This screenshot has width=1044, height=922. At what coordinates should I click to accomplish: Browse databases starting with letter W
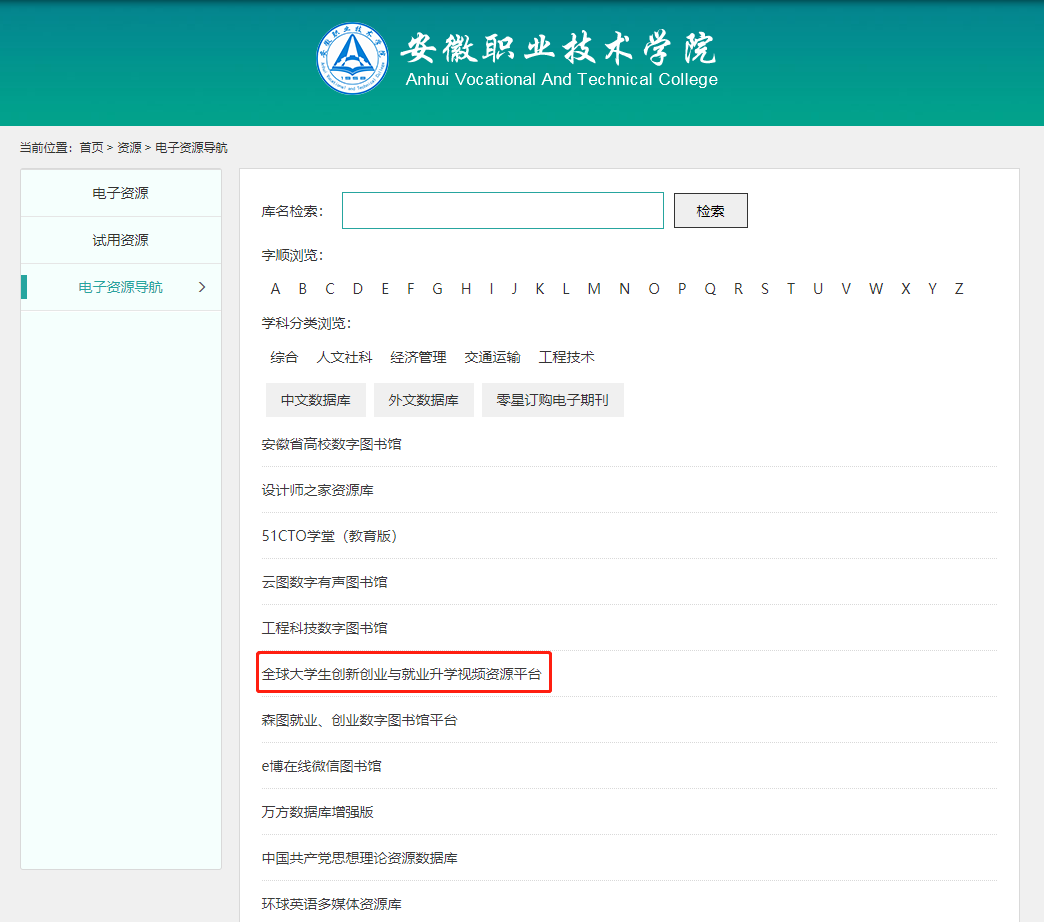[x=876, y=289]
